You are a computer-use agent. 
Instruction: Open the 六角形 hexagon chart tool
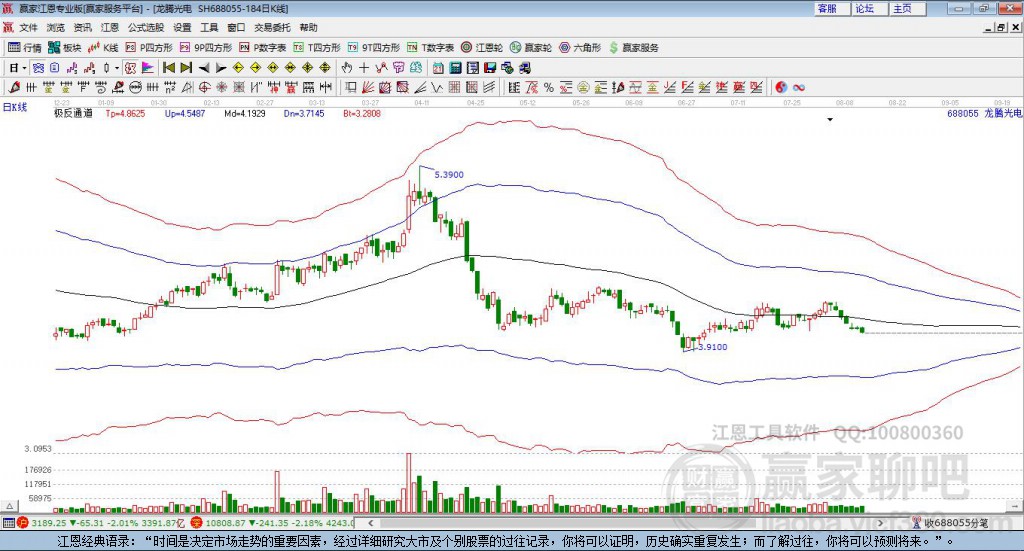(580, 48)
